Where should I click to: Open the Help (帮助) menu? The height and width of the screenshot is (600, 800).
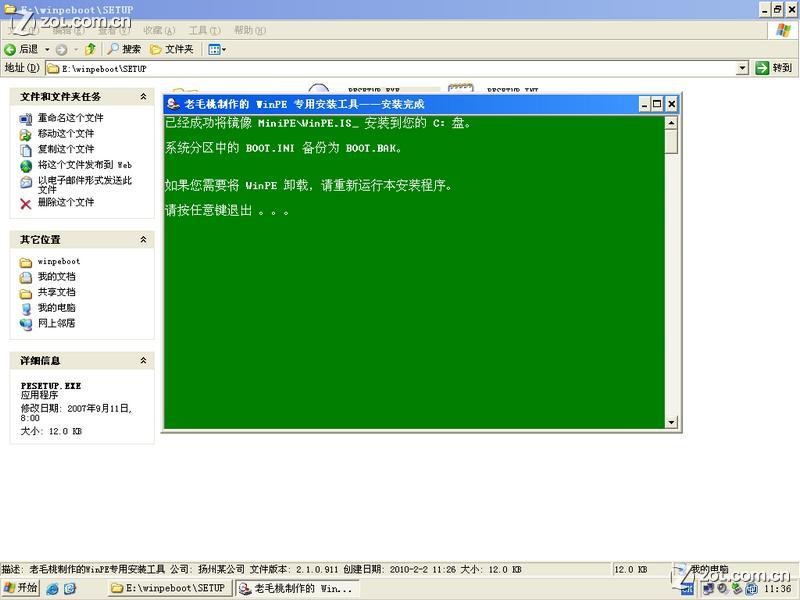249,30
